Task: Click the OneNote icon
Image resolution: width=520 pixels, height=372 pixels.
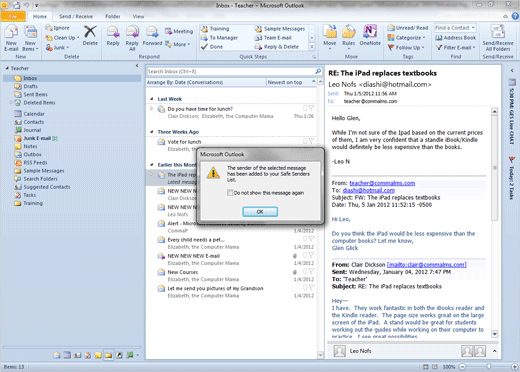Action: pos(370,32)
